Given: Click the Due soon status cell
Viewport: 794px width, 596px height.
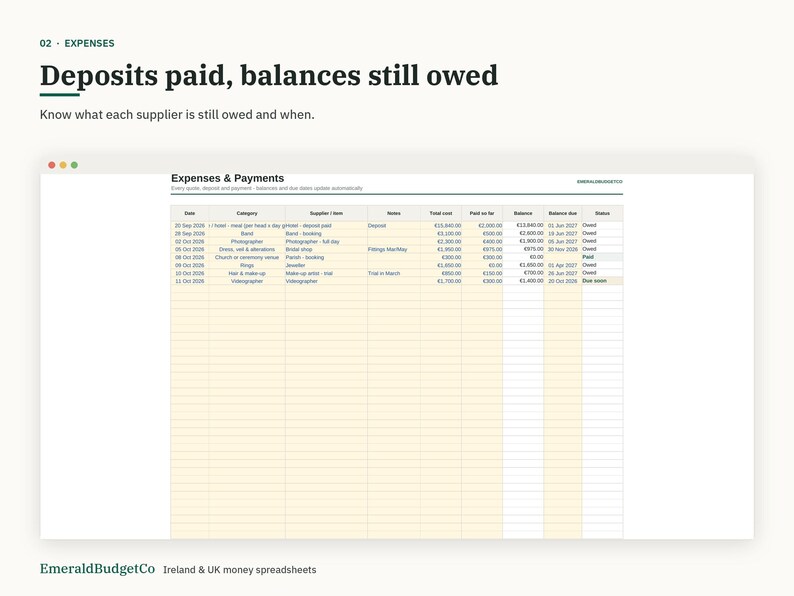Looking at the screenshot, I should pyautogui.click(x=603, y=281).
